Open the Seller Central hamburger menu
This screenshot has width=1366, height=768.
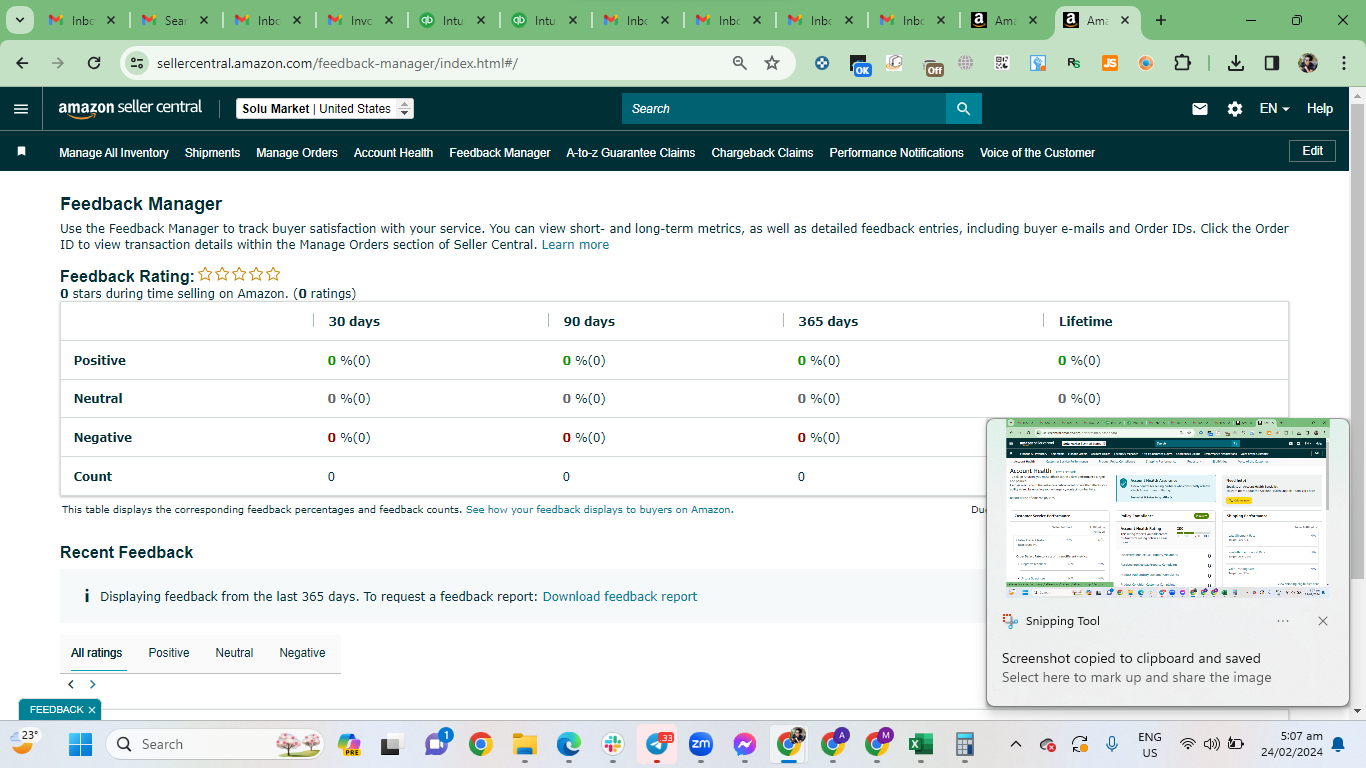[21, 109]
